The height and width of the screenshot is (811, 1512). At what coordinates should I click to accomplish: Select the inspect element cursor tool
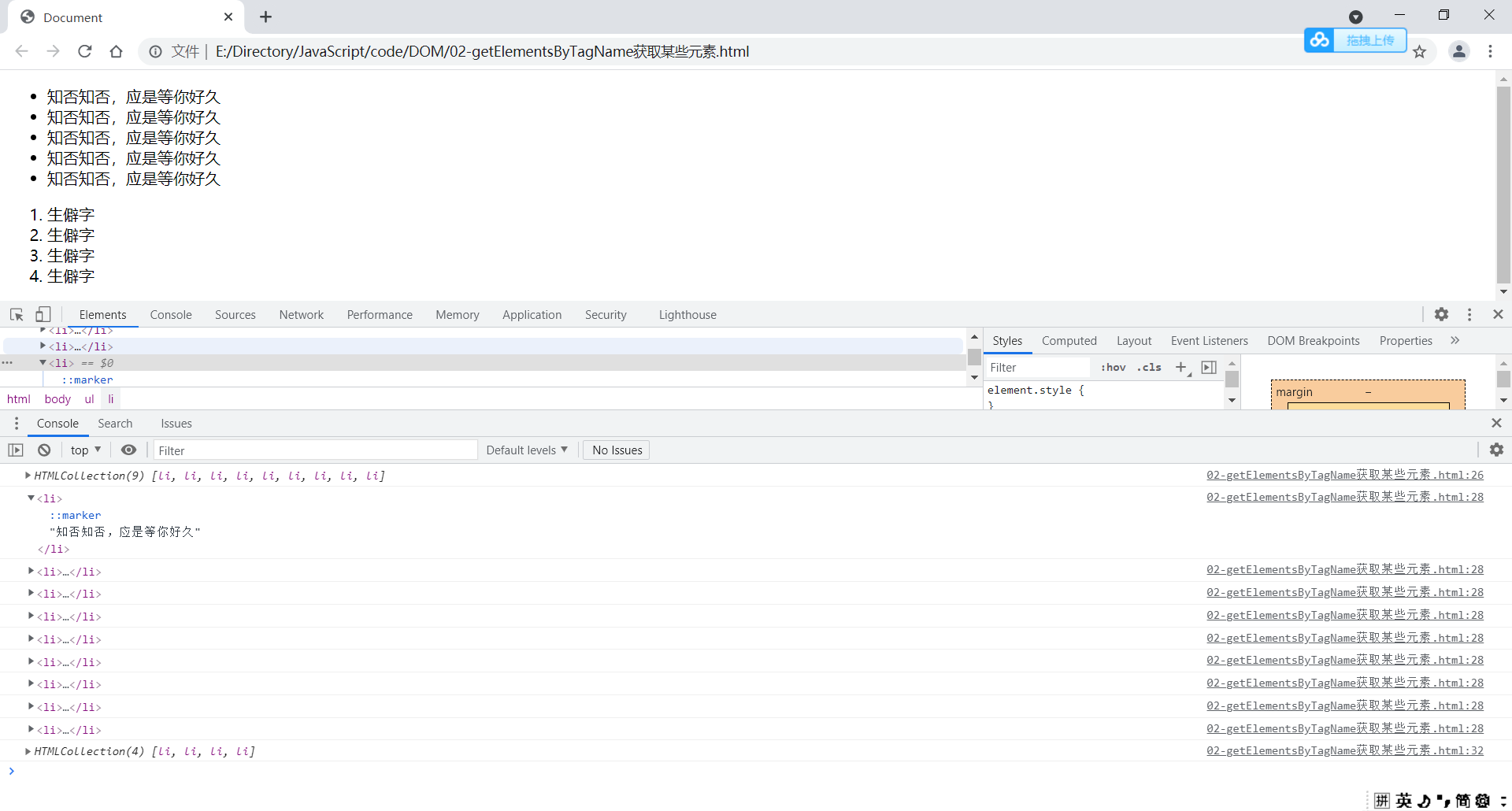pyautogui.click(x=16, y=314)
